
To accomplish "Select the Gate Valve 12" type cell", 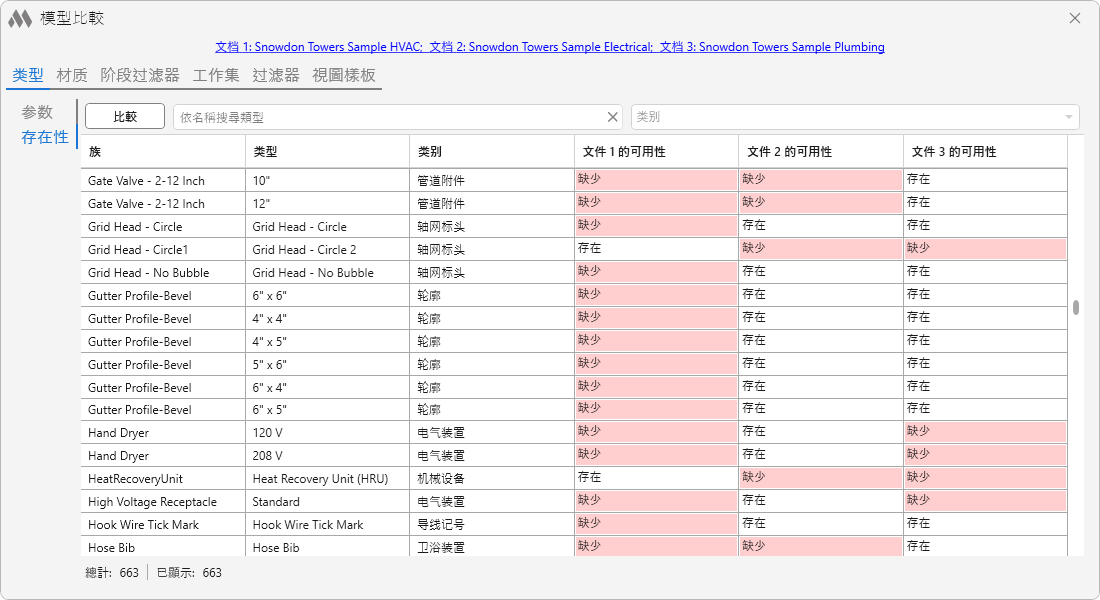I will coord(328,204).
